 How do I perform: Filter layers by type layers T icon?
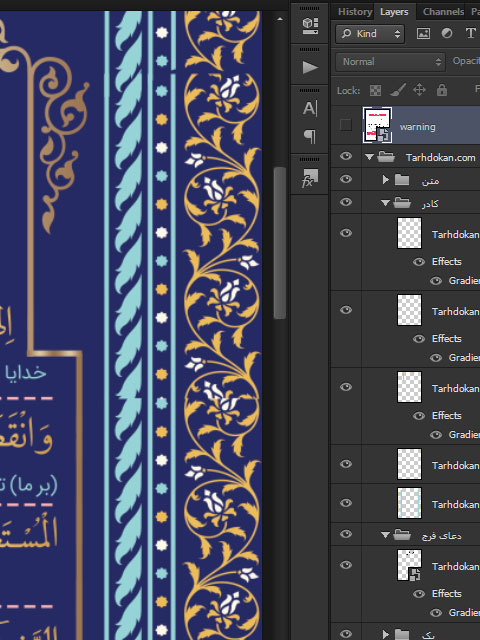[x=470, y=33]
